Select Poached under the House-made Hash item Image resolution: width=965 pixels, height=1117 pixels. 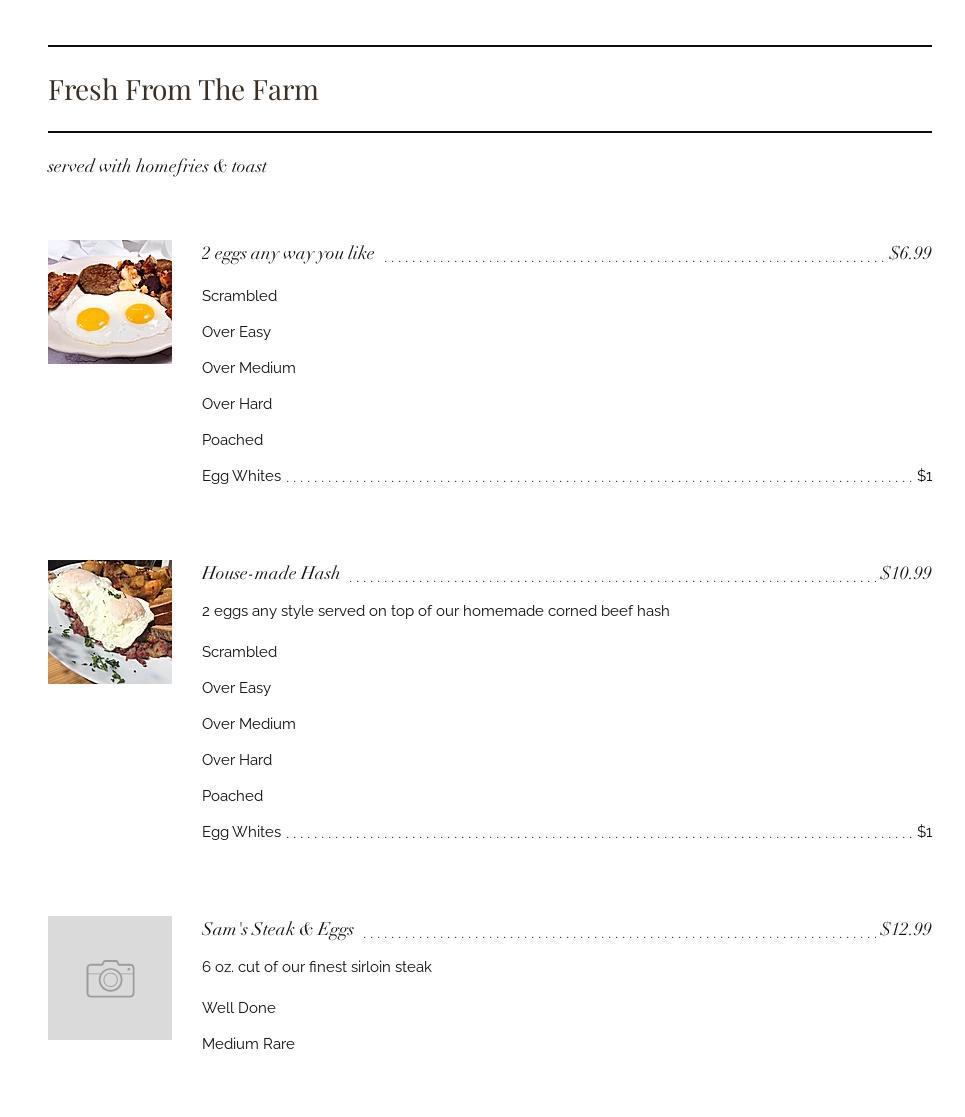tap(232, 796)
